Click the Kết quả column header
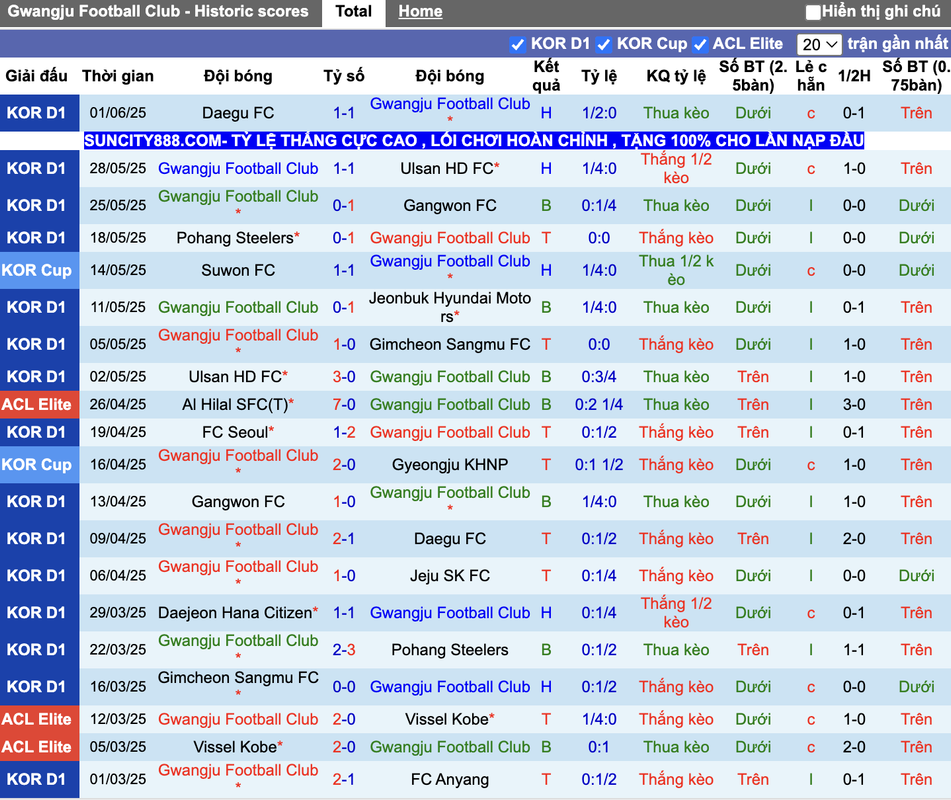The image size is (951, 800). click(546, 76)
